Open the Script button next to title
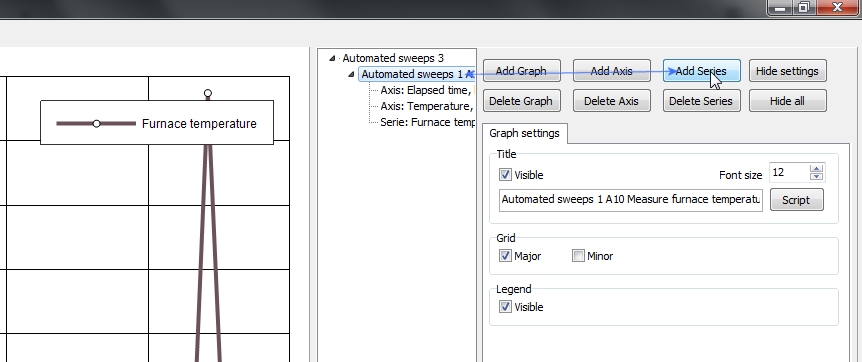862x362 pixels. (x=797, y=200)
